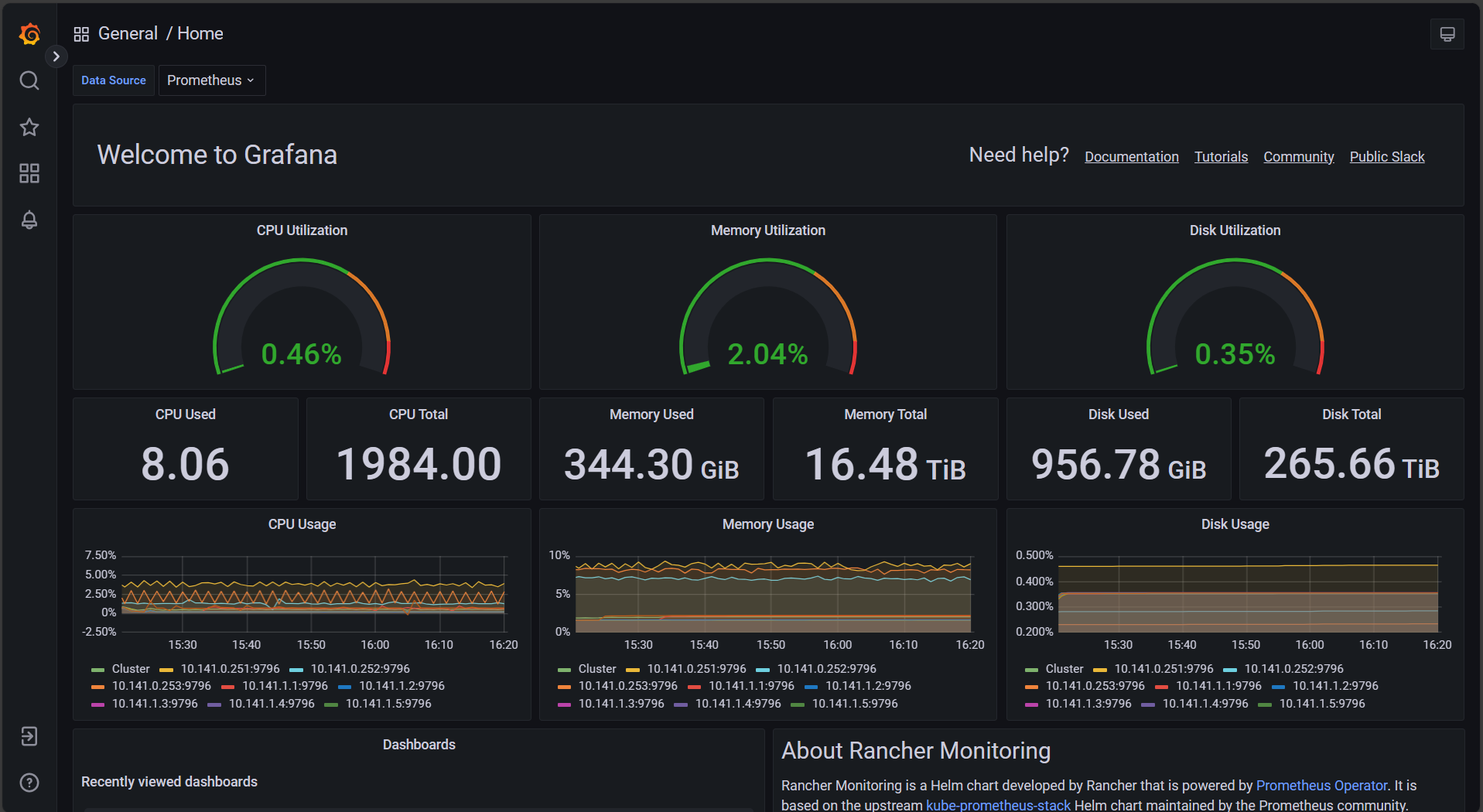Open the Public Slack link
The image size is (1483, 812).
[x=1386, y=156]
